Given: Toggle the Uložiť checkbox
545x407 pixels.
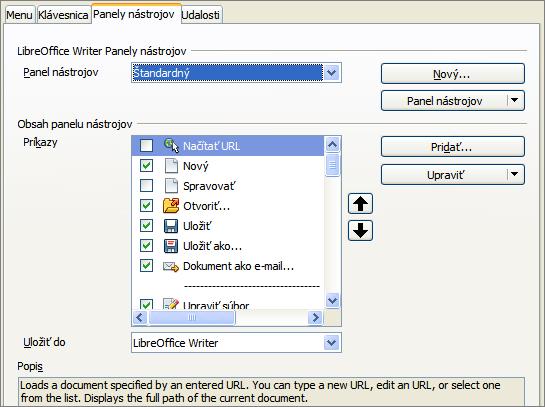Looking at the screenshot, I should click(x=146, y=226).
